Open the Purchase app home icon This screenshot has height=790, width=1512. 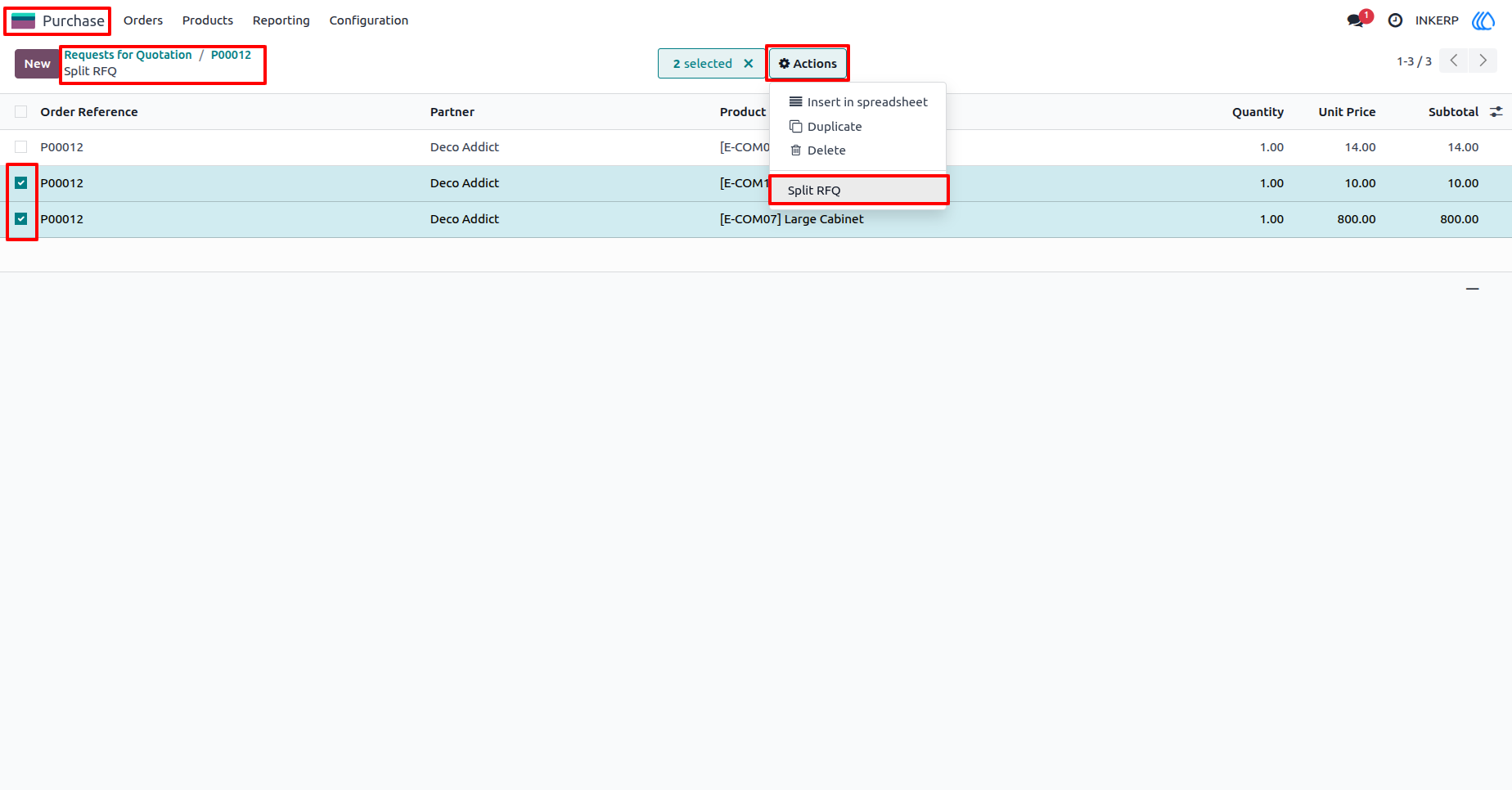coord(23,20)
